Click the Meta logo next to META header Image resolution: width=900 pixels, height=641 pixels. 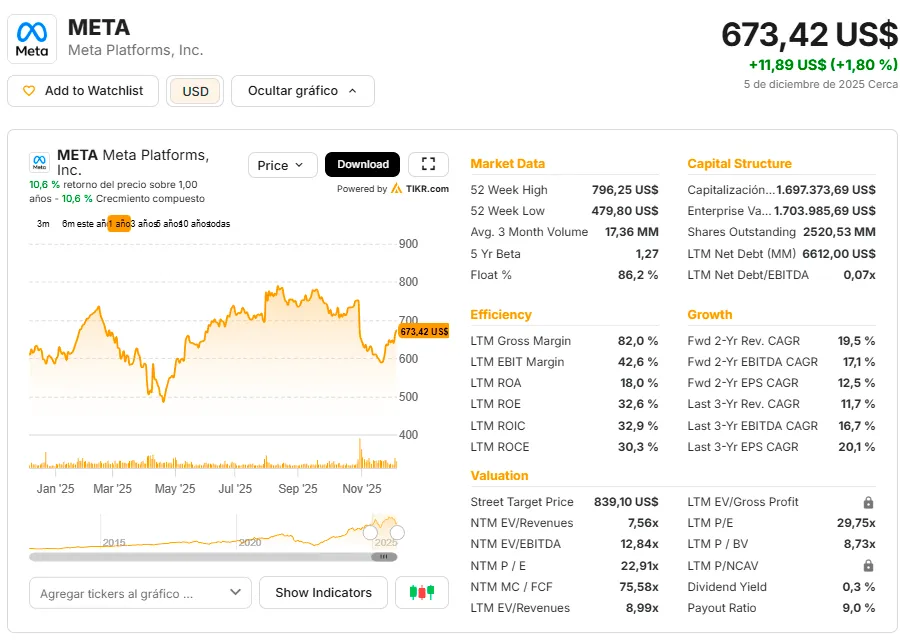click(32, 39)
